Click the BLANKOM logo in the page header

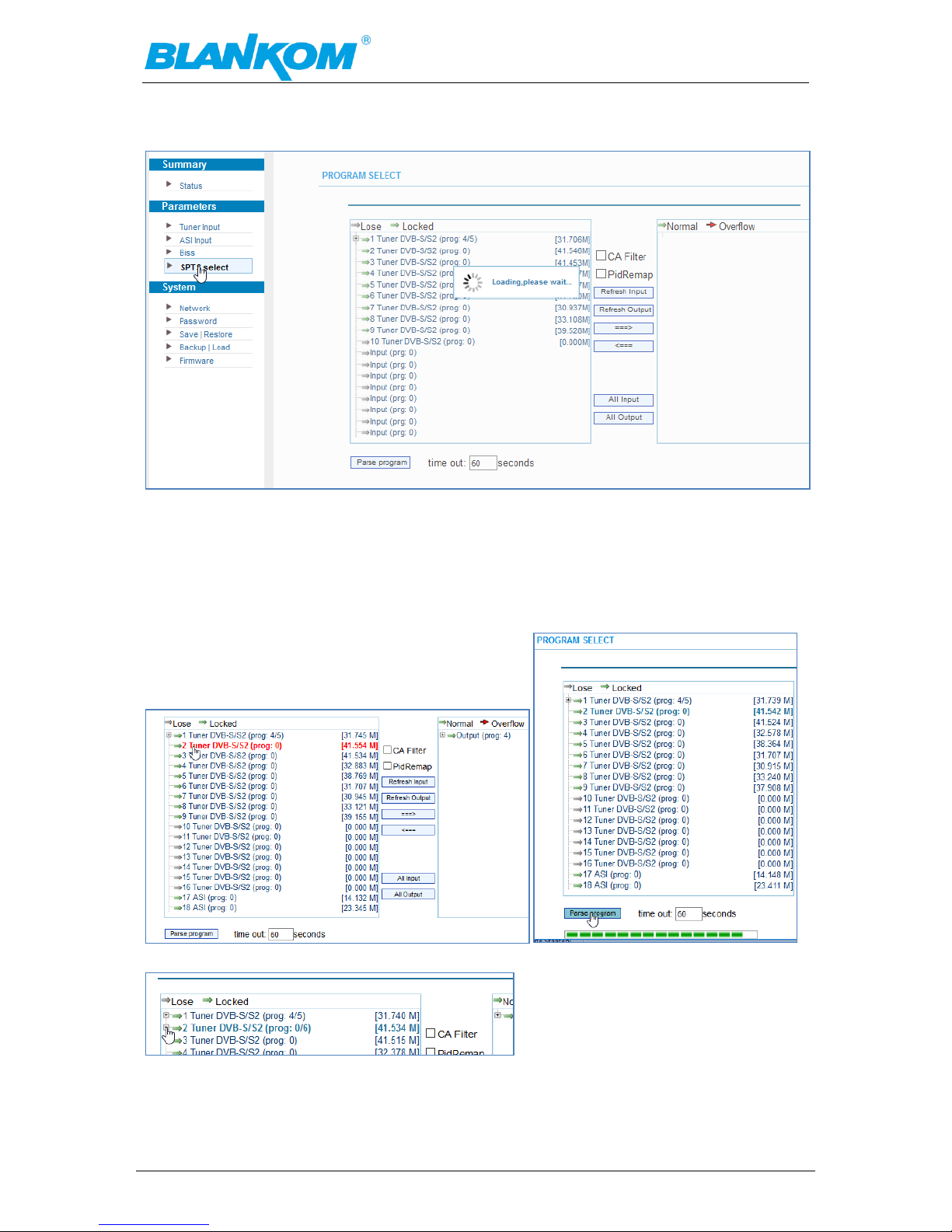pos(257,57)
